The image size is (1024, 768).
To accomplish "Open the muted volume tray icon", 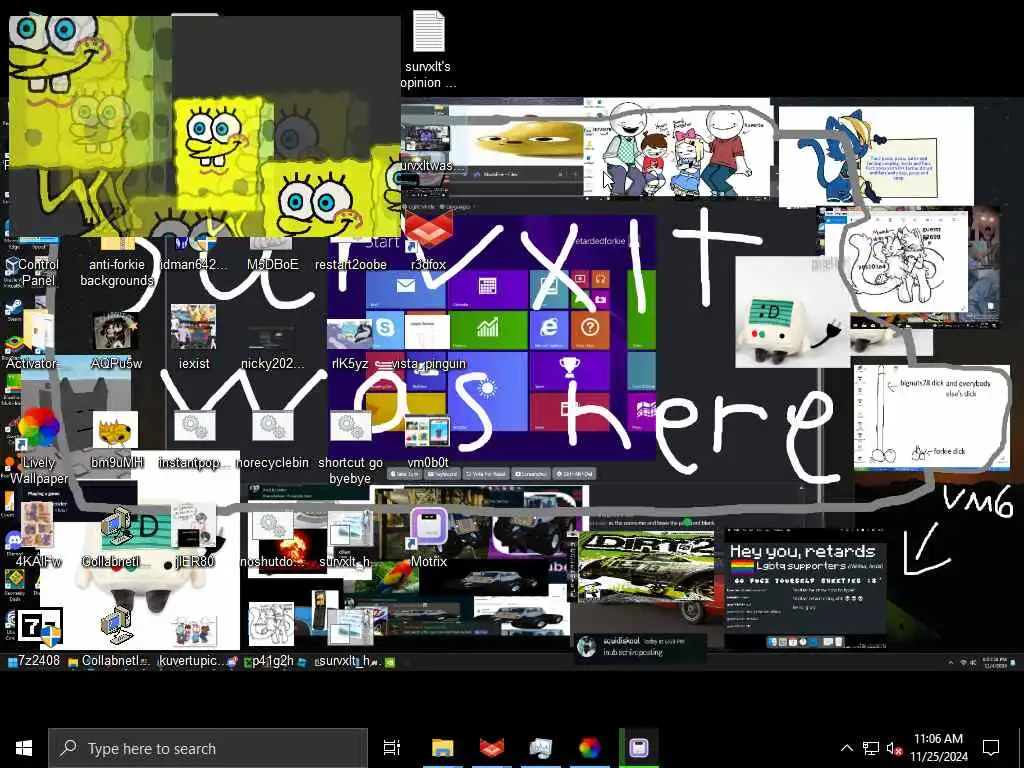I will [x=894, y=748].
